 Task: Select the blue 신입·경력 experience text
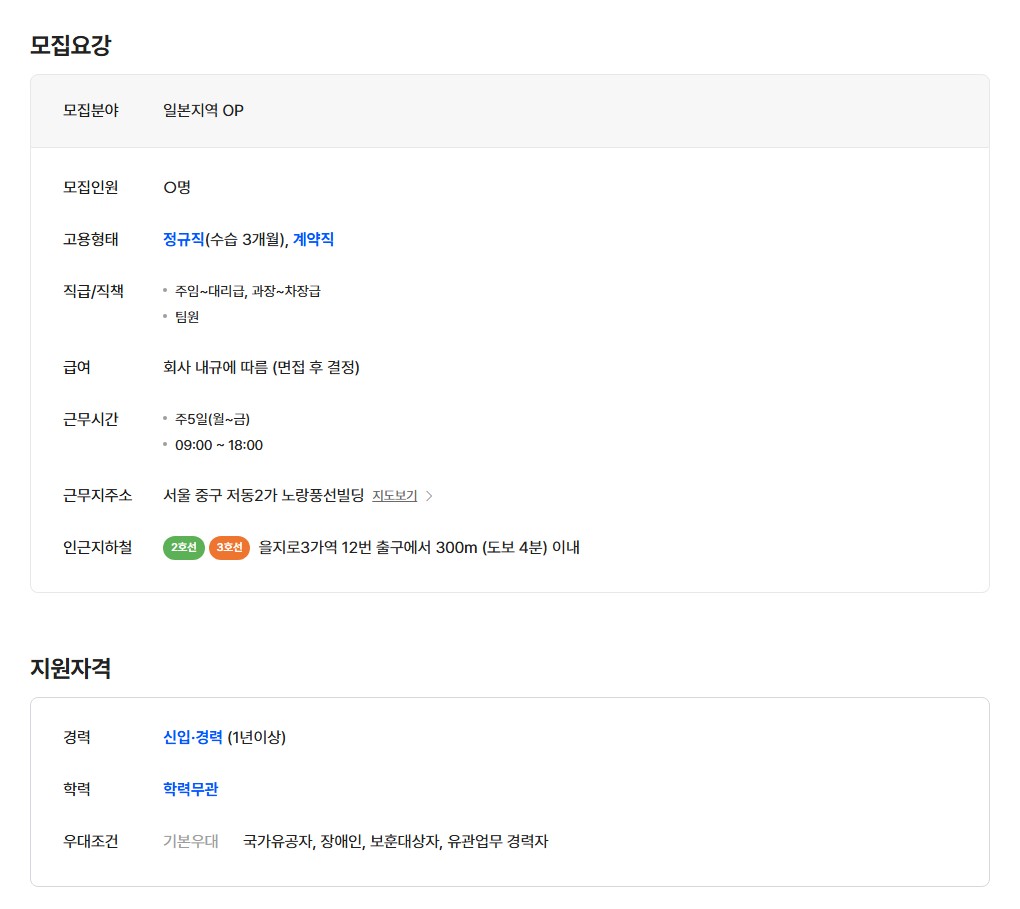click(x=192, y=737)
